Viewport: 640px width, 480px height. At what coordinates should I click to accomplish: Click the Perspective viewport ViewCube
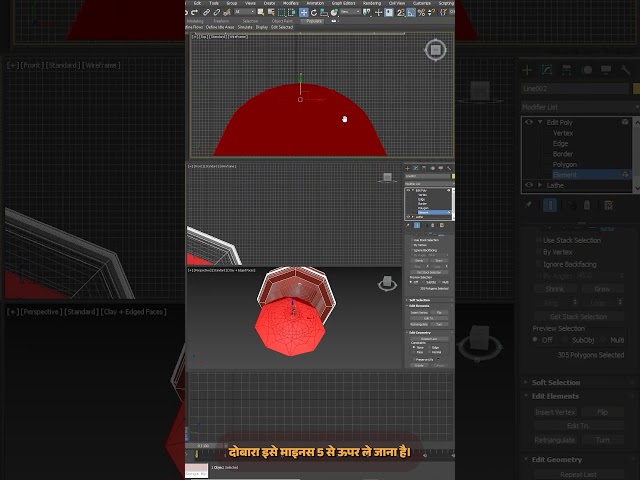point(387,283)
